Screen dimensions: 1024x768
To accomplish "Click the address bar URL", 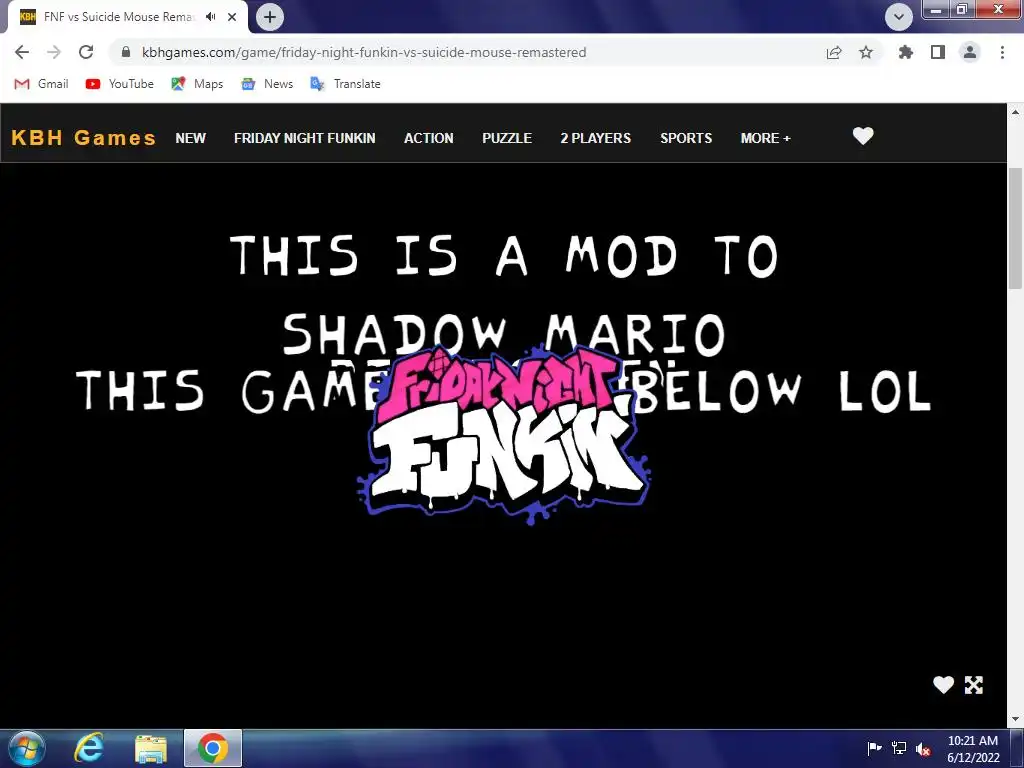I will pos(364,52).
